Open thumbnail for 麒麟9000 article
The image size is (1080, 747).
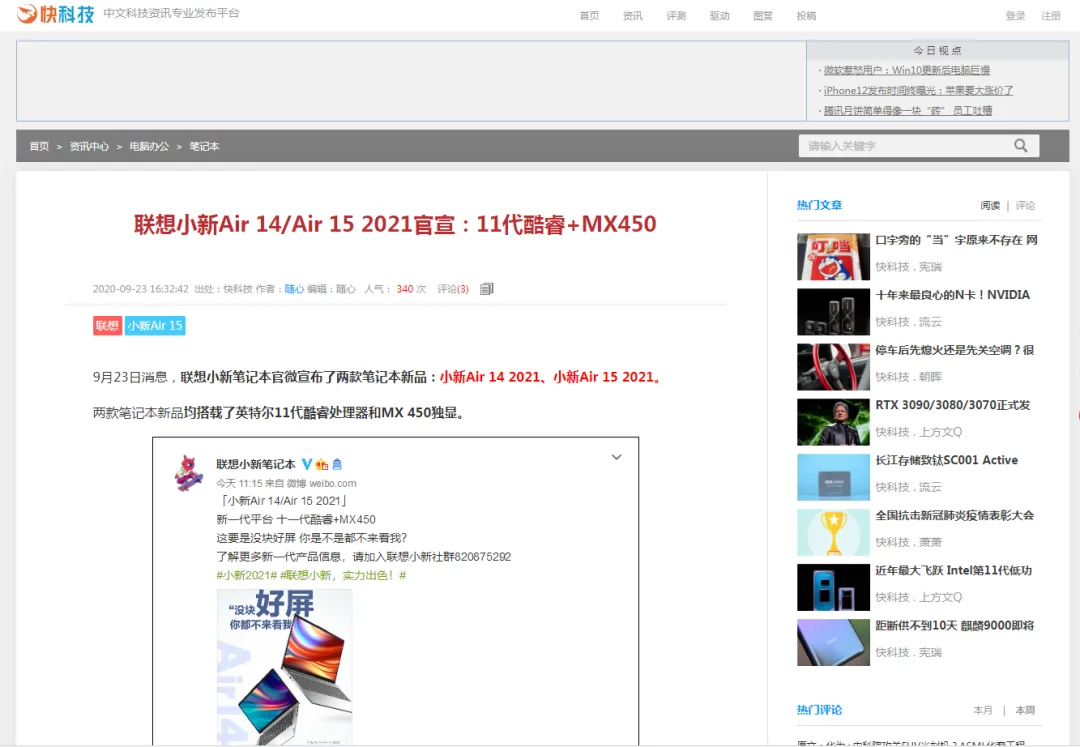833,642
